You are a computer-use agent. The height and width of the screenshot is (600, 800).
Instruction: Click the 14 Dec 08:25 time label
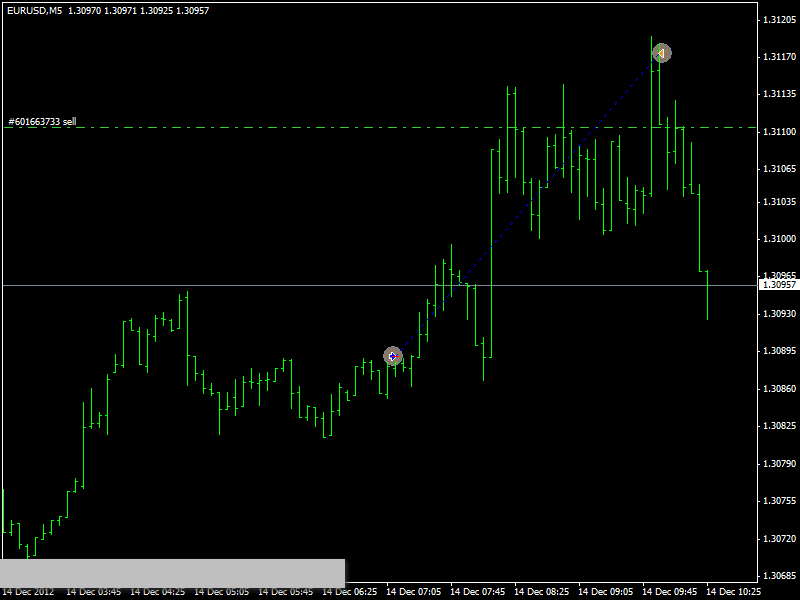tap(541, 592)
